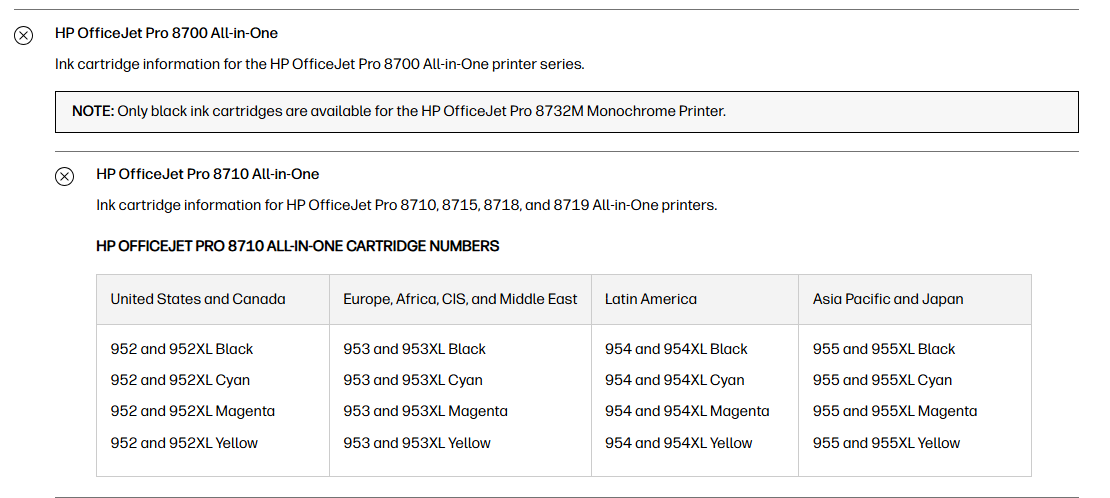Click the 952 and 952XL Magenta entry
This screenshot has height=498, width=1110.
click(193, 411)
